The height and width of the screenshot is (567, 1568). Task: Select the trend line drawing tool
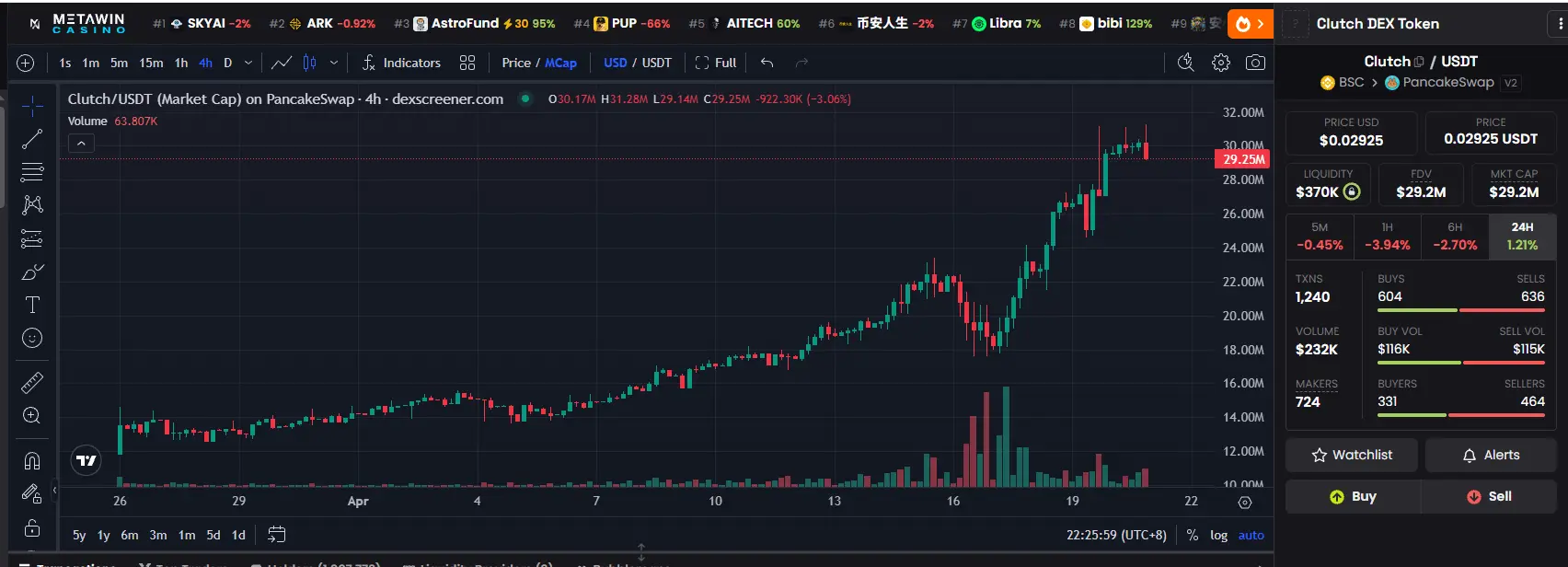click(32, 139)
